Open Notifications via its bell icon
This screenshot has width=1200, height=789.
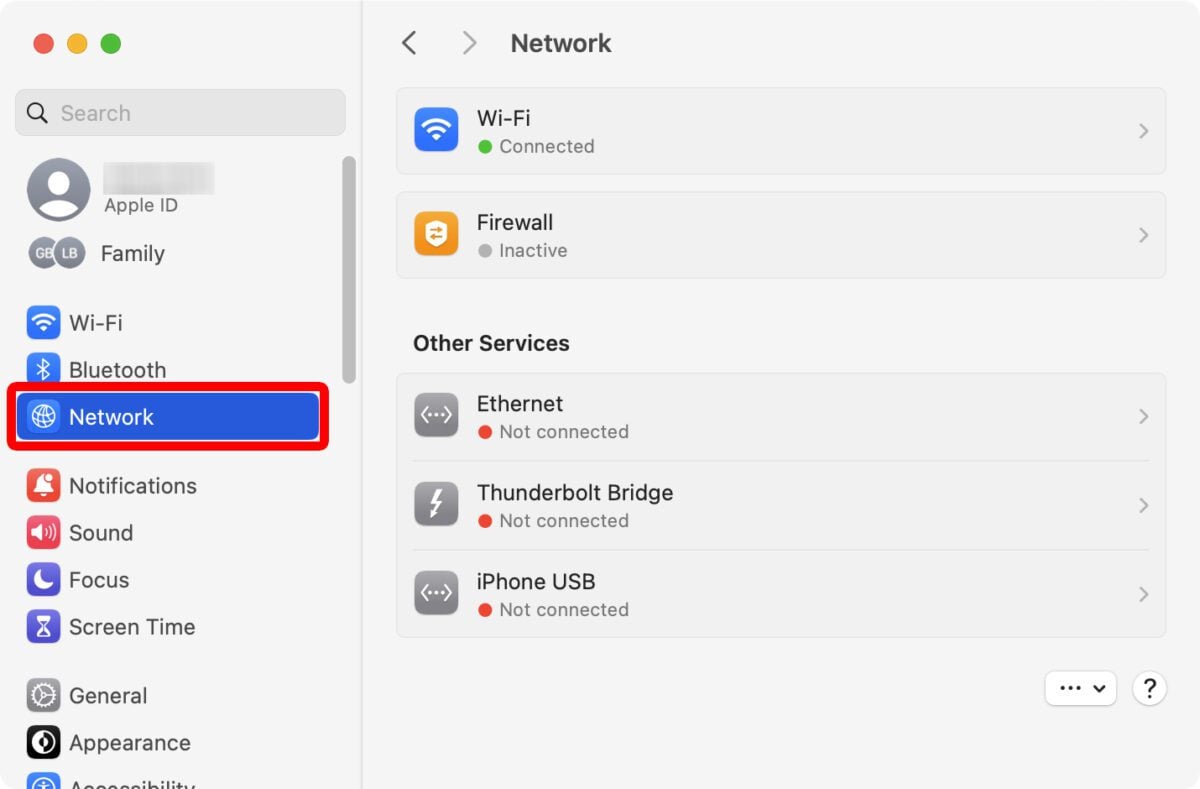[43, 486]
